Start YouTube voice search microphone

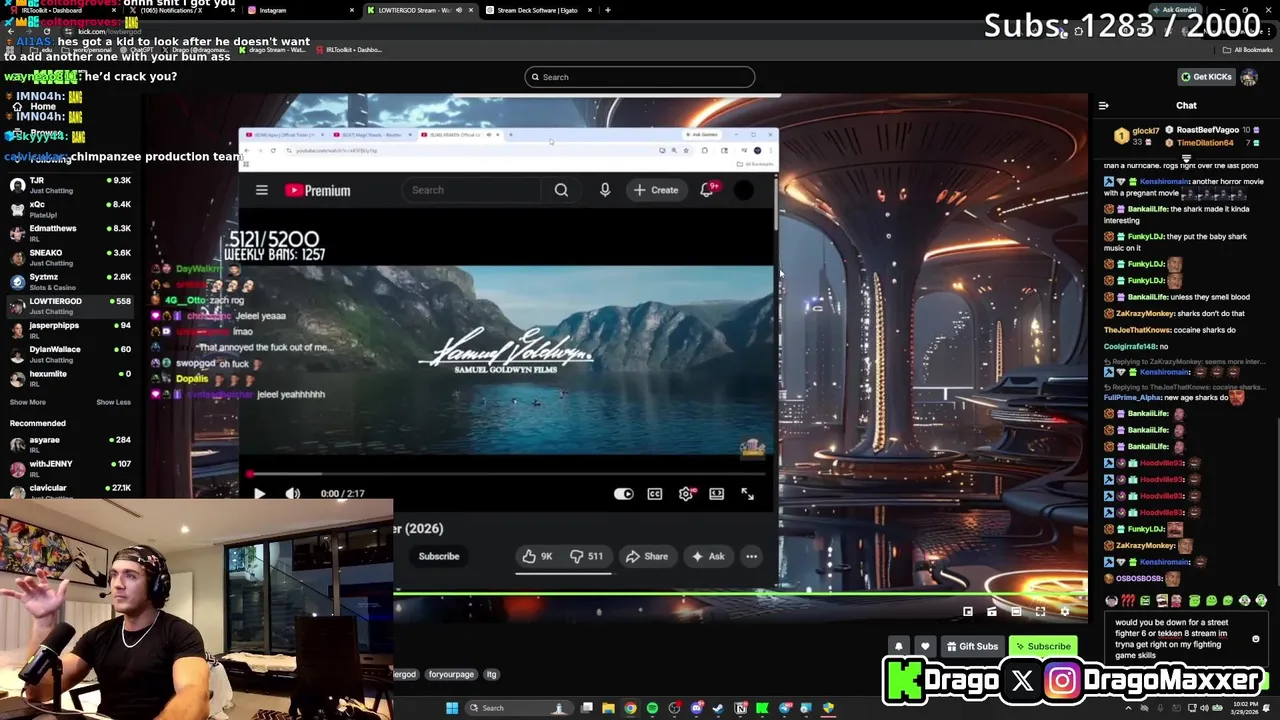605,190
